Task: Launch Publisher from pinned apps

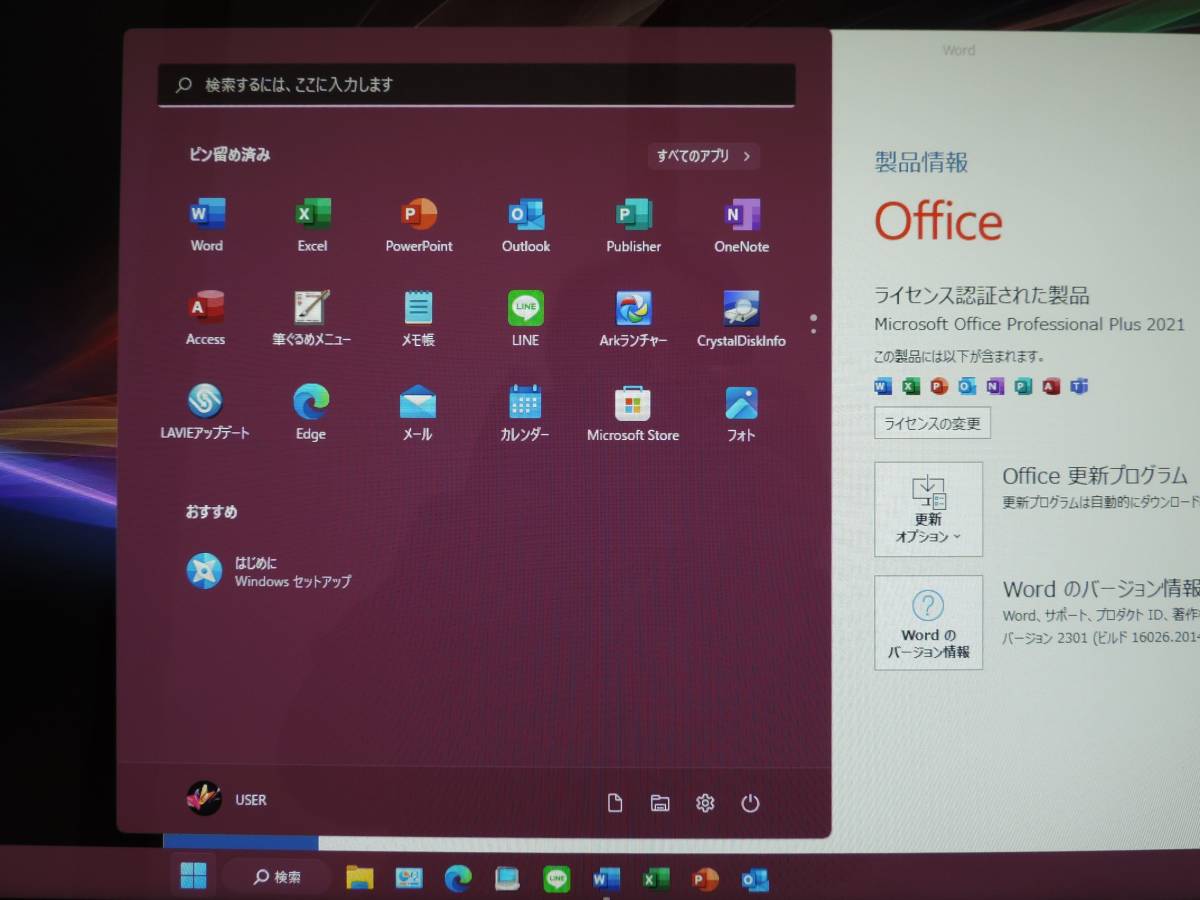Action: [x=633, y=225]
